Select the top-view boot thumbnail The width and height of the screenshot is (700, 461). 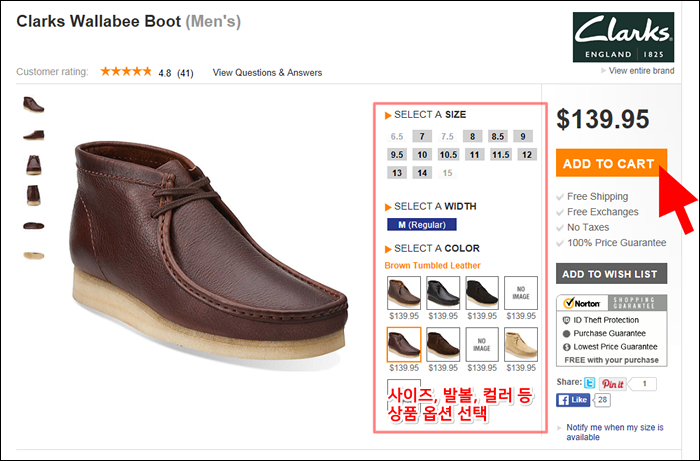coord(33,226)
